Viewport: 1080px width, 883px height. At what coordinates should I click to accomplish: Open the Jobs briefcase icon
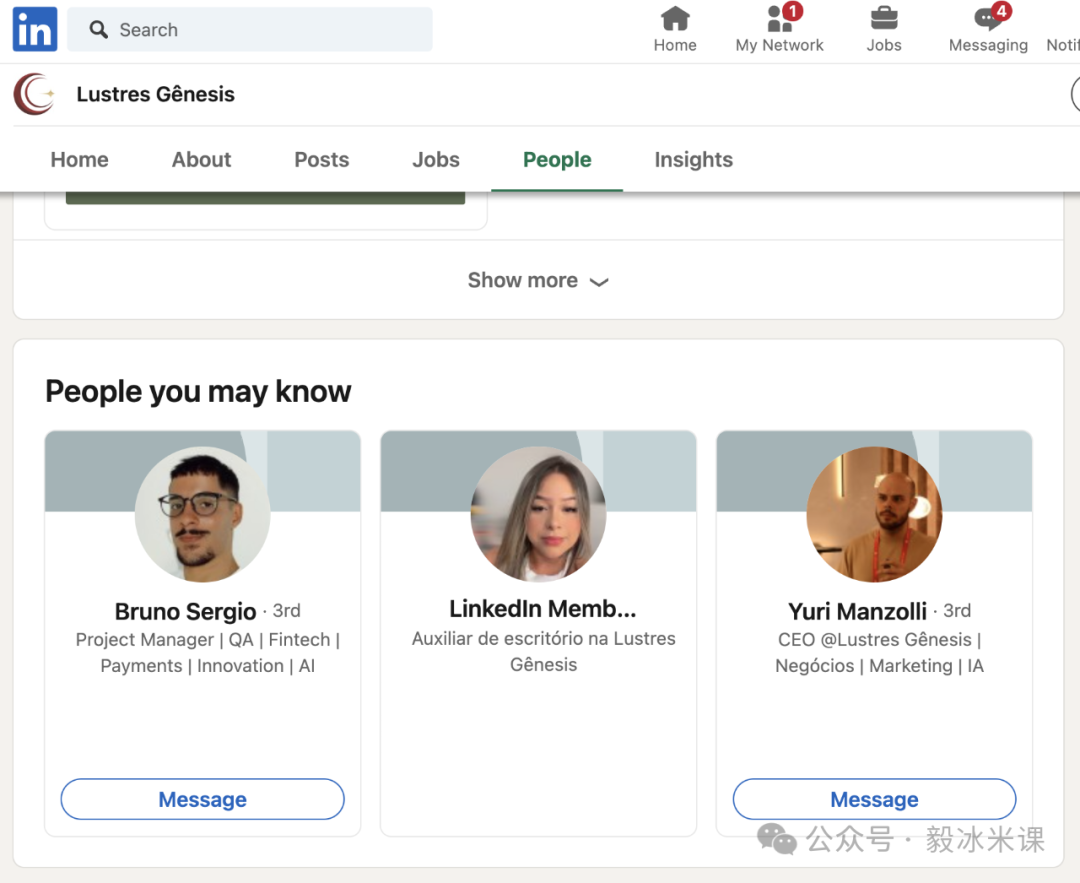(884, 19)
